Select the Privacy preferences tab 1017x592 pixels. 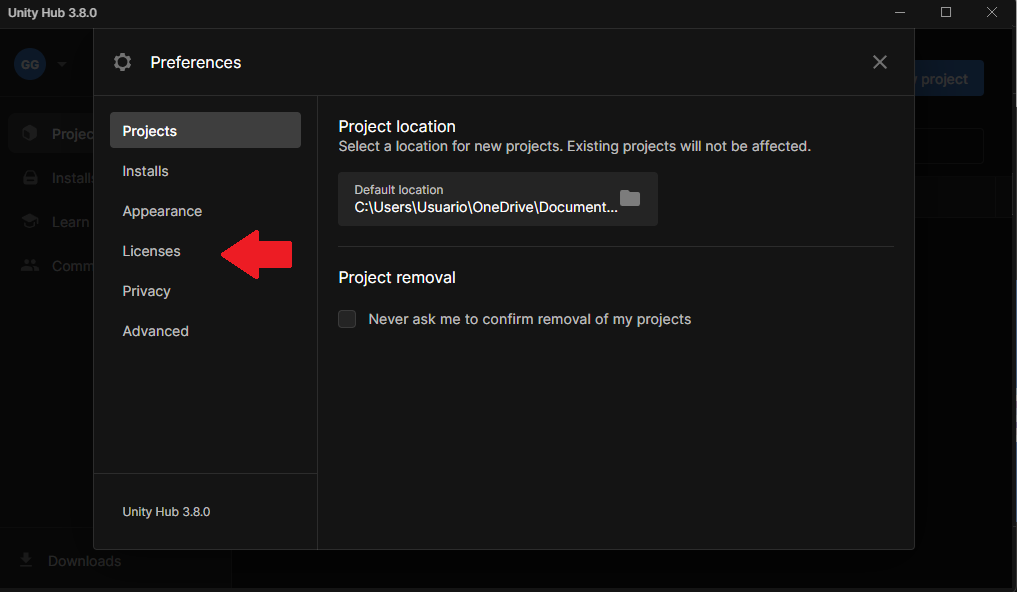click(x=205, y=291)
